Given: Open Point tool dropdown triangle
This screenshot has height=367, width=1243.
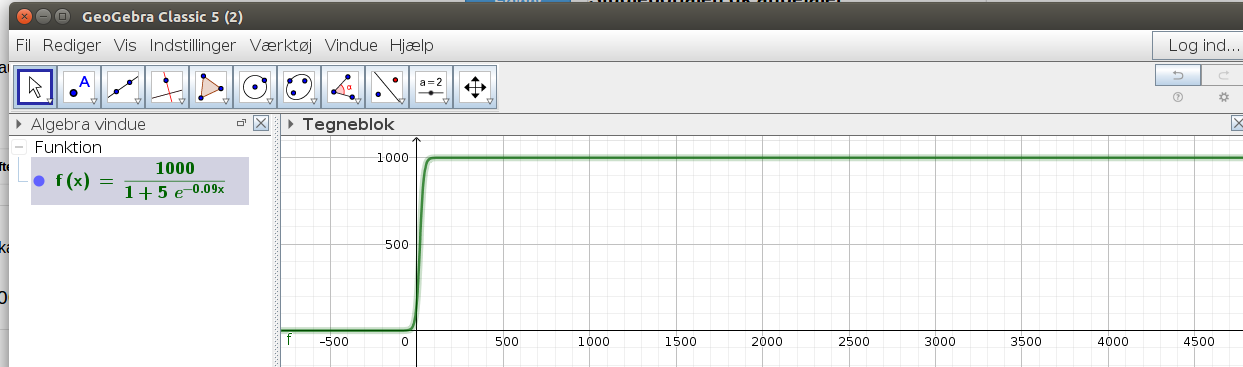Looking at the screenshot, I should pyautogui.click(x=93, y=102).
